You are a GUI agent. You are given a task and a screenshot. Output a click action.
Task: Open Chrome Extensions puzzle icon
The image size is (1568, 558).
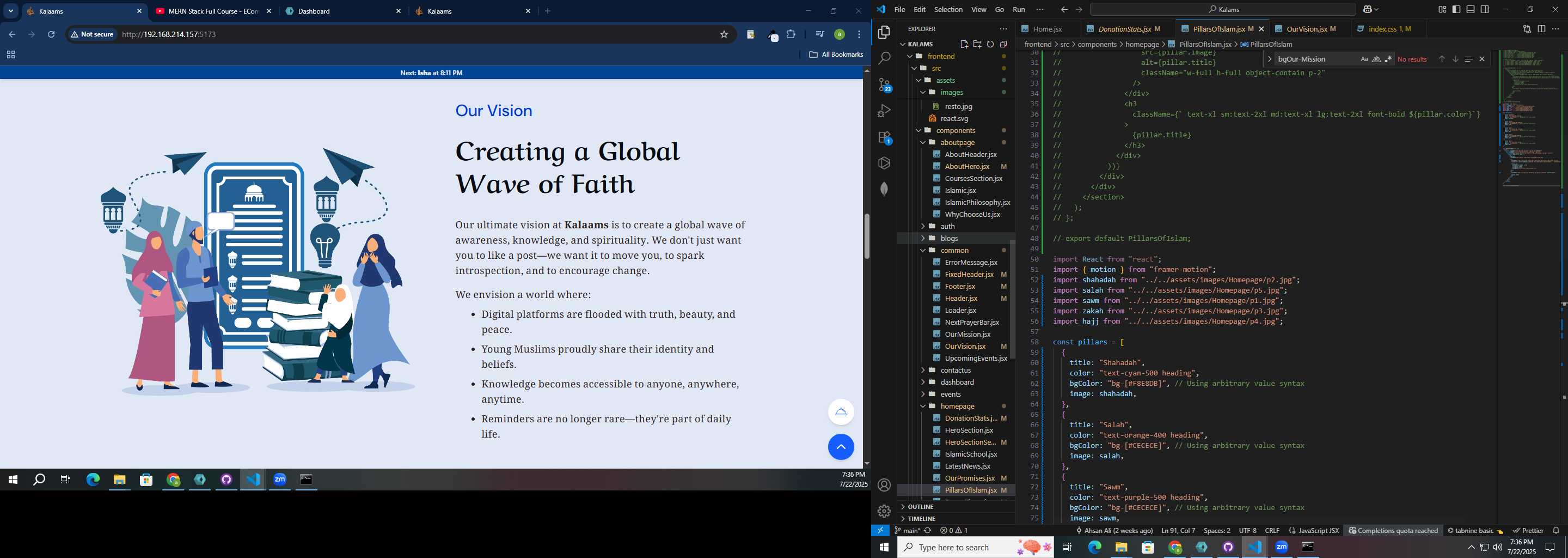[791, 34]
